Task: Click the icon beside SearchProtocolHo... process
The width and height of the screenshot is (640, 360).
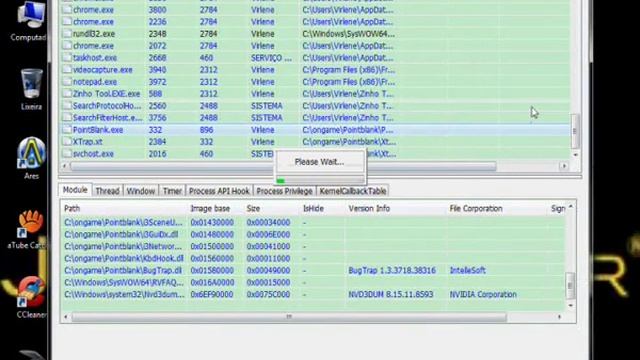Action: click(67, 106)
